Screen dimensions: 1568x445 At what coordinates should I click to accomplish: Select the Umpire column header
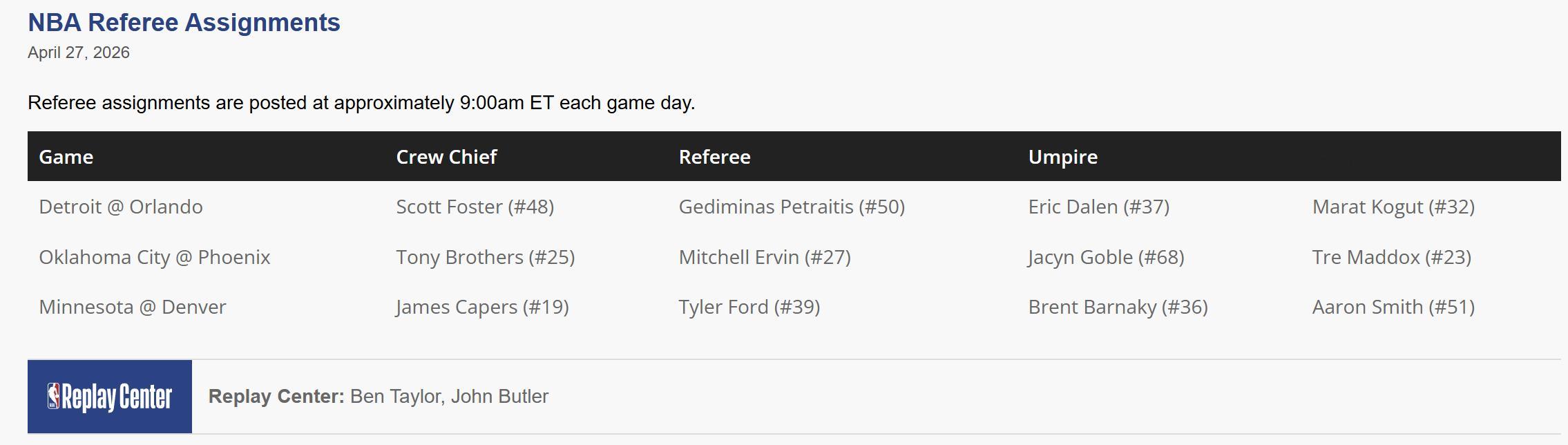[1062, 157]
